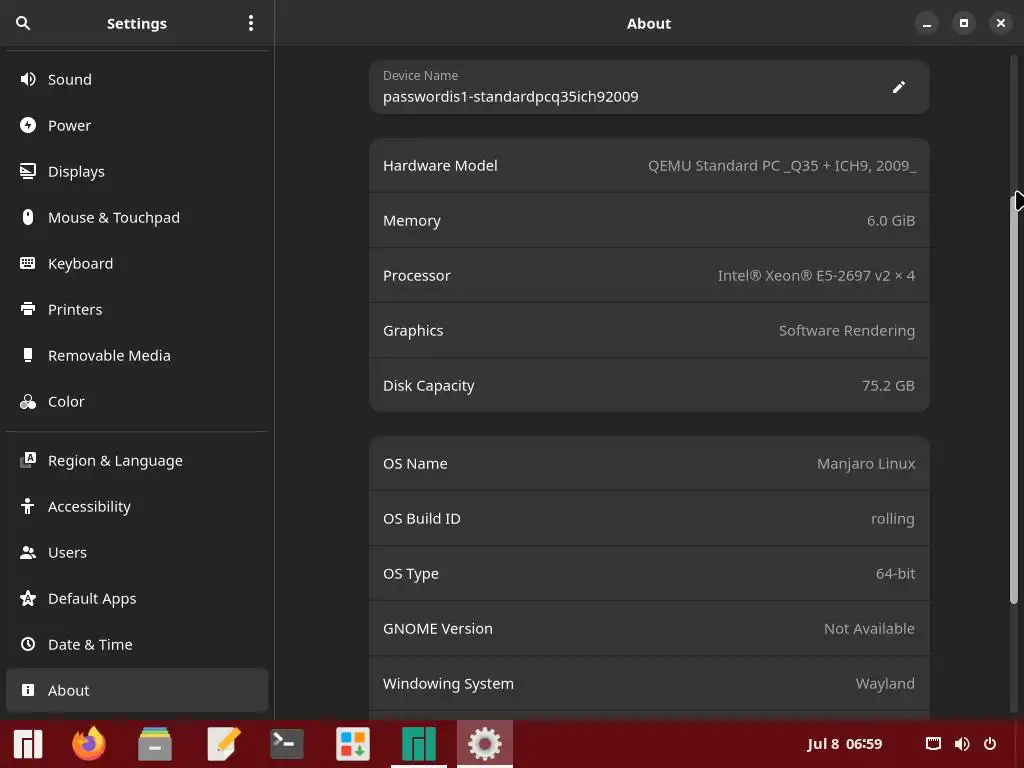Select Graphics Software Rendering value

point(847,330)
